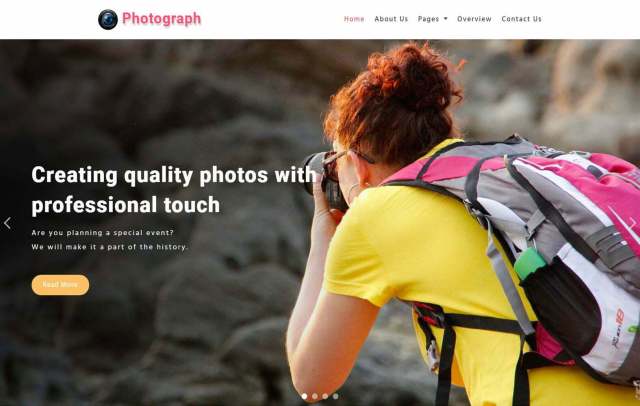Image resolution: width=640 pixels, height=406 pixels.
Task: Select the fourth carousel indicator dot
Action: 336,396
